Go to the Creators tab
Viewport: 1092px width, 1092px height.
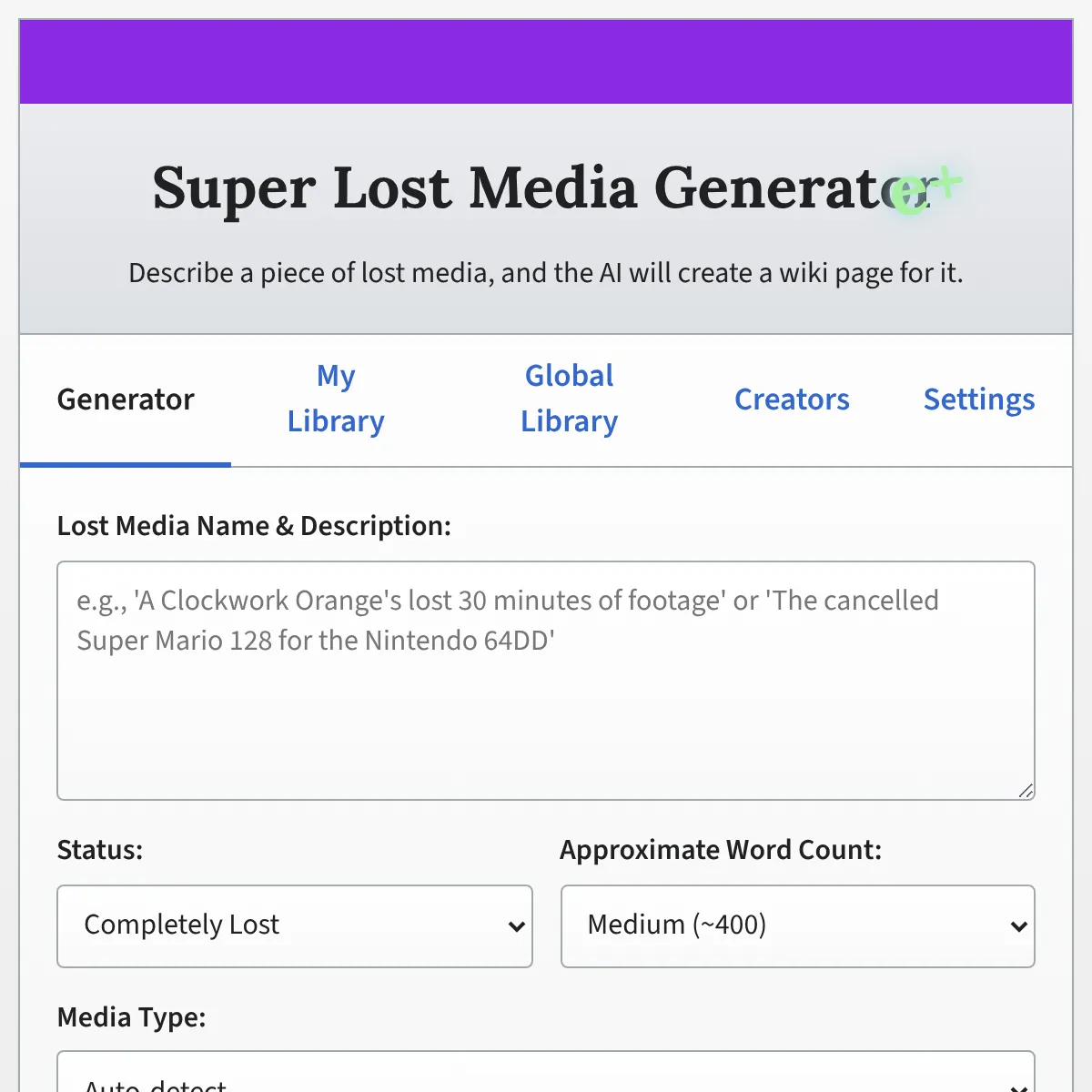click(x=792, y=399)
